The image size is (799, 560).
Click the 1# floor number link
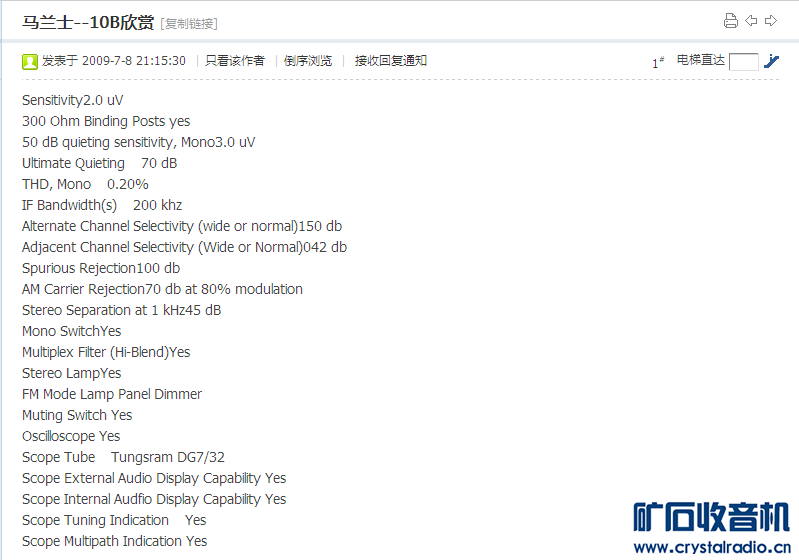tap(658, 62)
